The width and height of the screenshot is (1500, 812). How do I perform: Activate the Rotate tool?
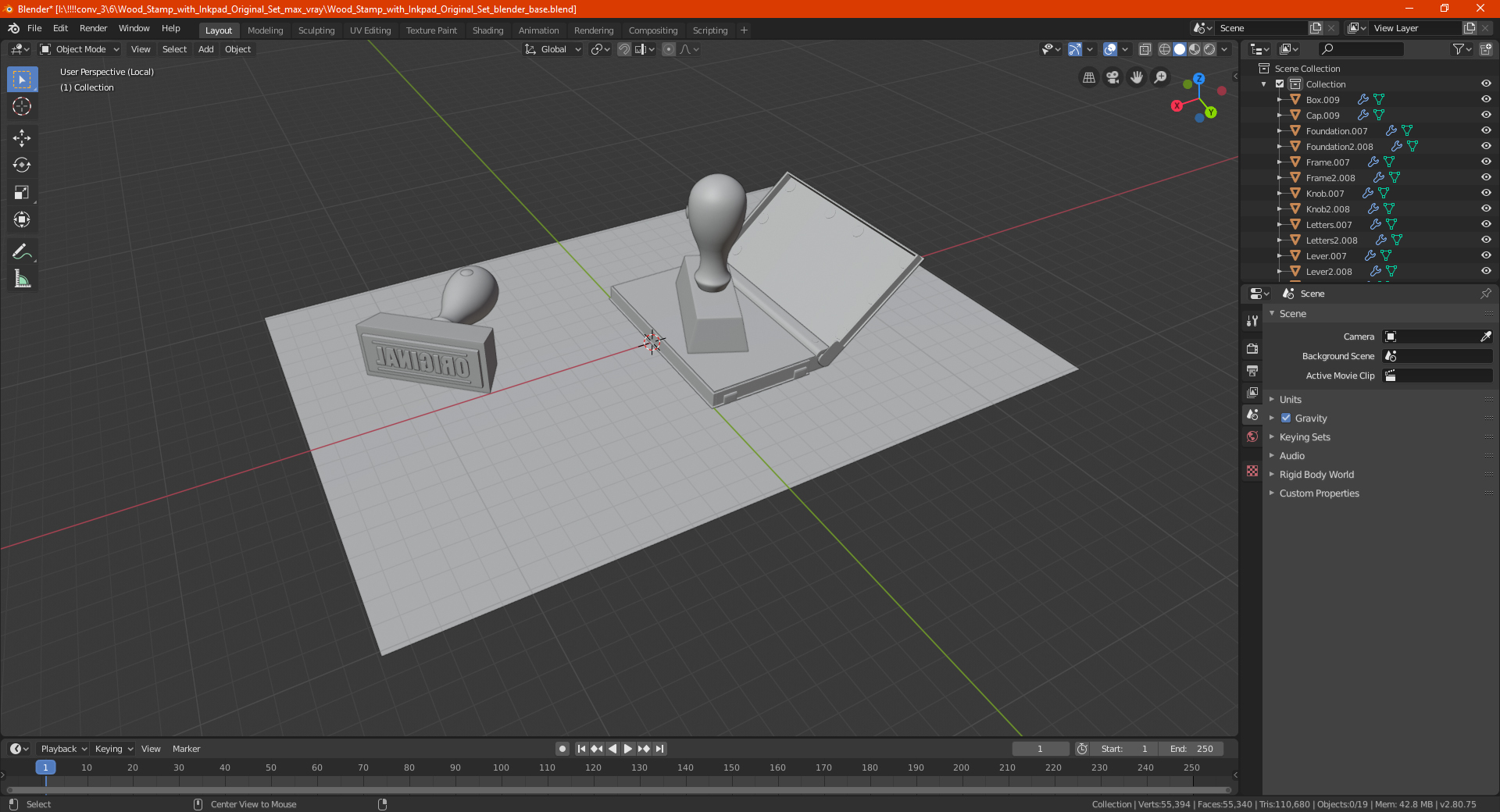tap(22, 166)
